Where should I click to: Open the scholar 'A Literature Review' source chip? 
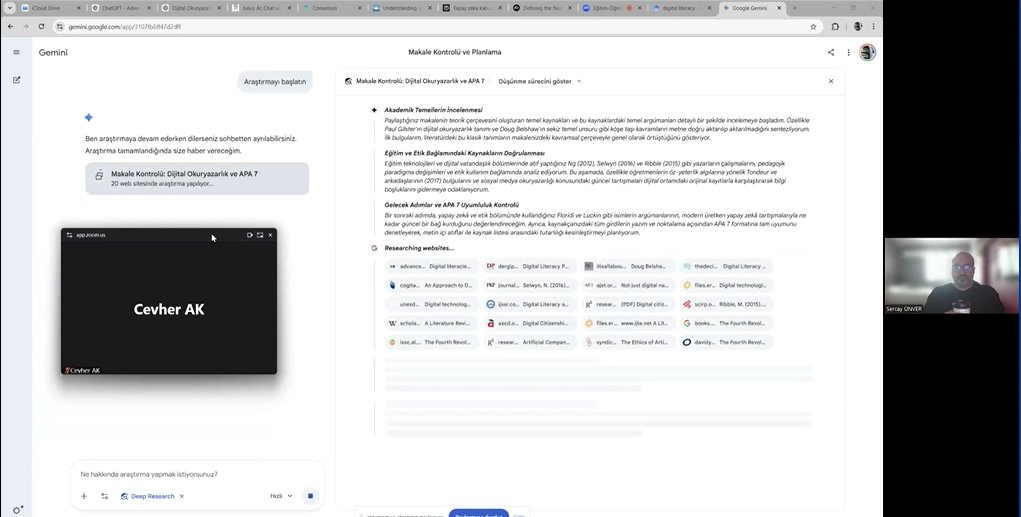430,323
